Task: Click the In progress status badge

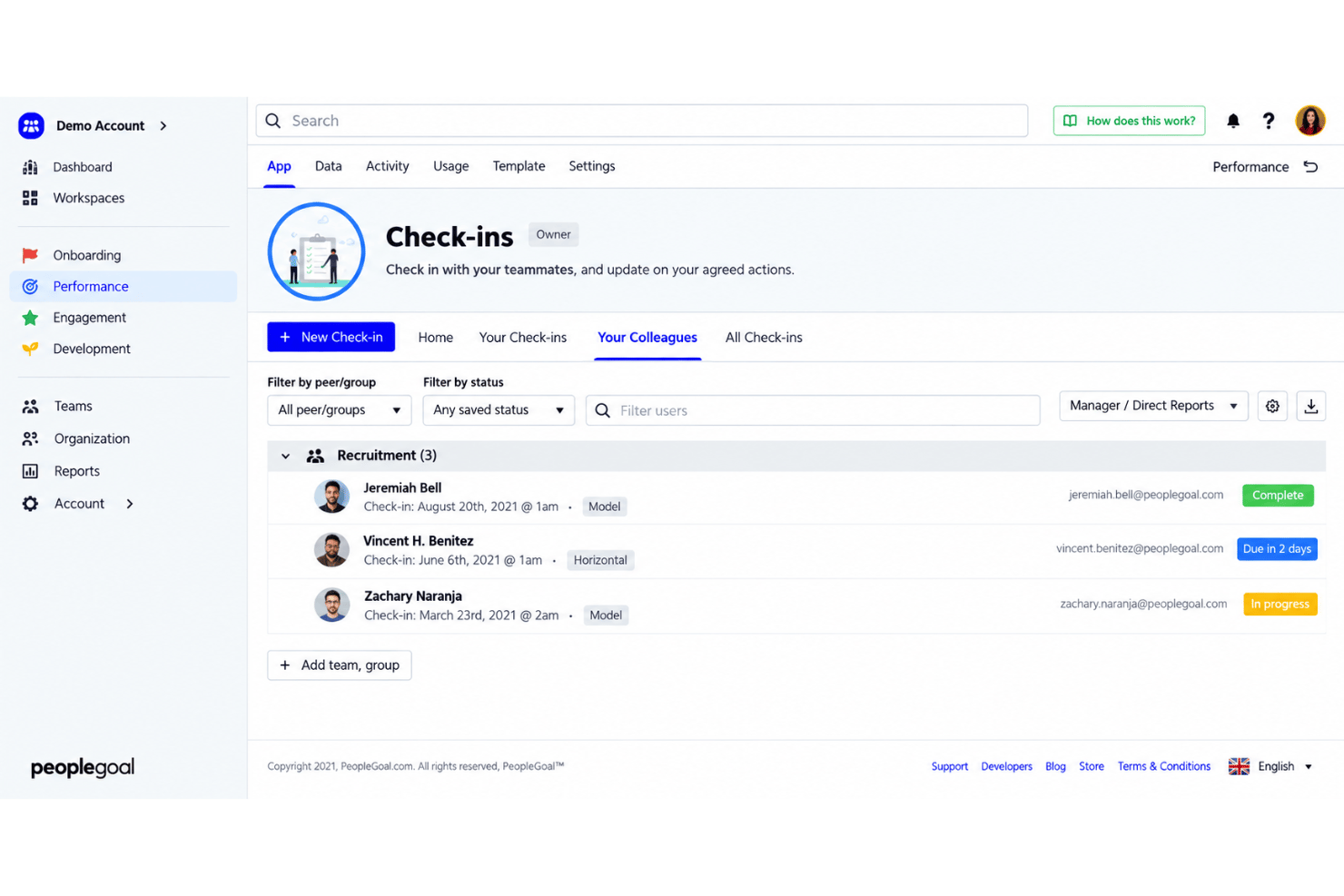Action: click(1280, 604)
